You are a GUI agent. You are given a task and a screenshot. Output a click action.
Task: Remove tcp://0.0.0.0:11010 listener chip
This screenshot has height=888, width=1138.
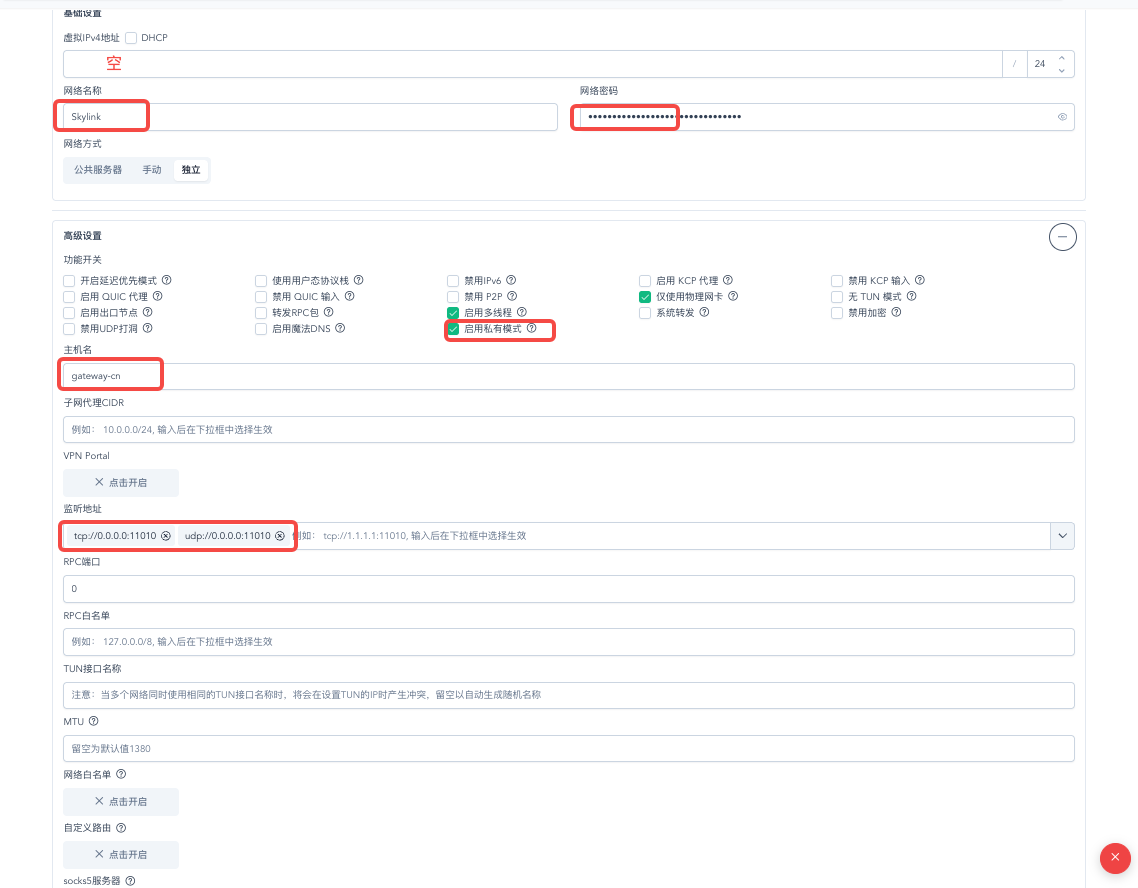coord(165,535)
